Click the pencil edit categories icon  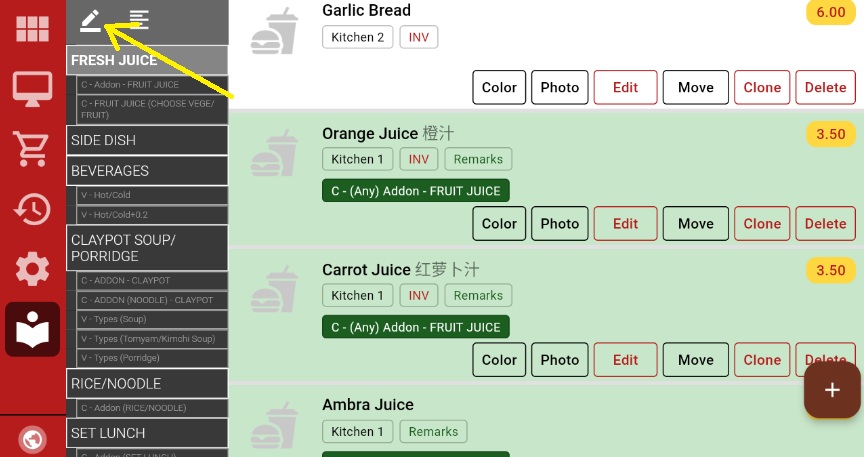(x=91, y=19)
